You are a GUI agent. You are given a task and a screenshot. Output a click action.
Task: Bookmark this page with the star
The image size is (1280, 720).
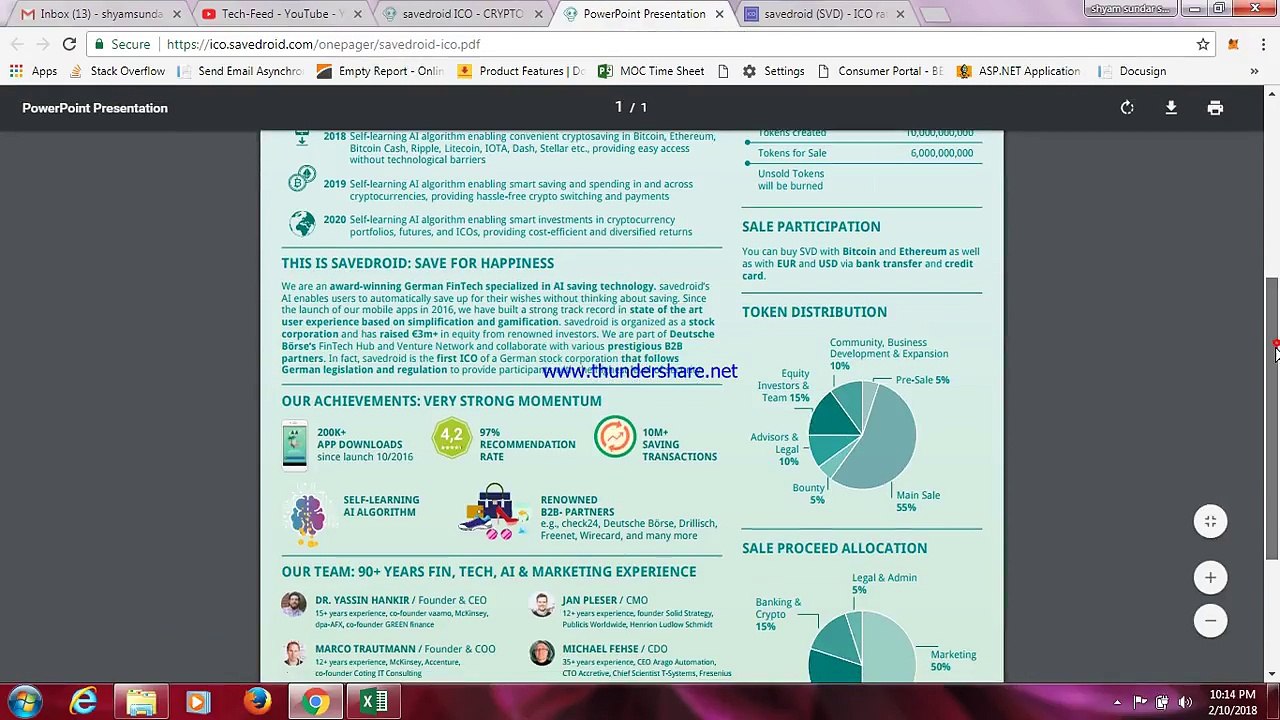point(1203,44)
